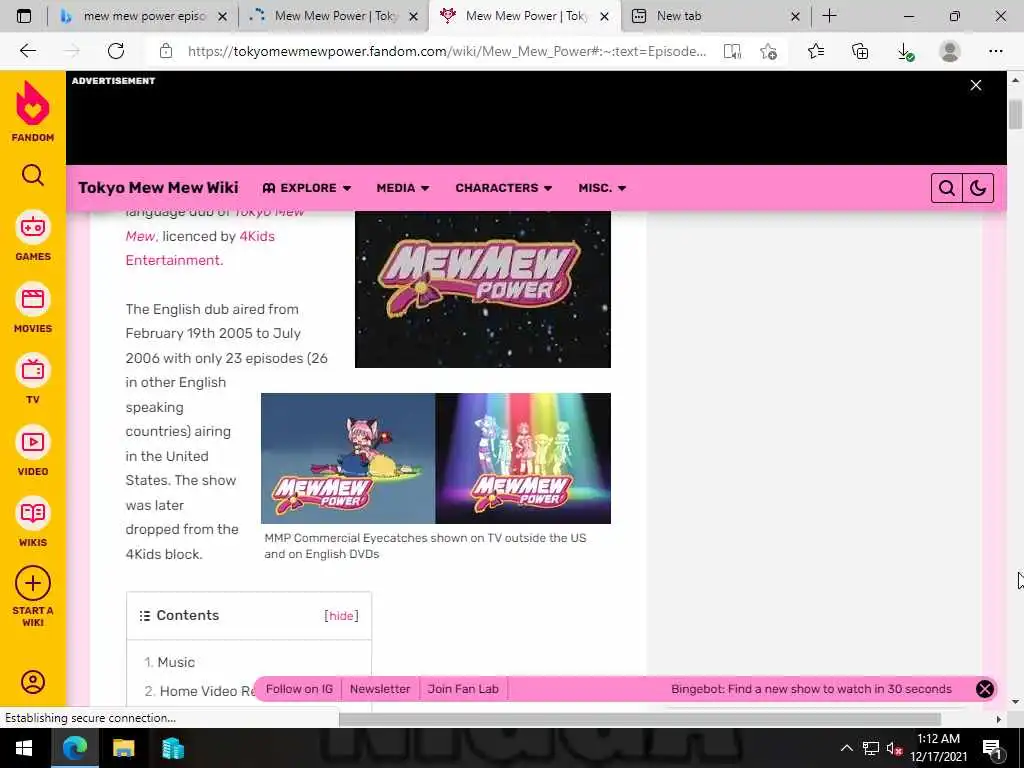1024x768 pixels.
Task: Open the notification center icon
Action: [x=992, y=748]
